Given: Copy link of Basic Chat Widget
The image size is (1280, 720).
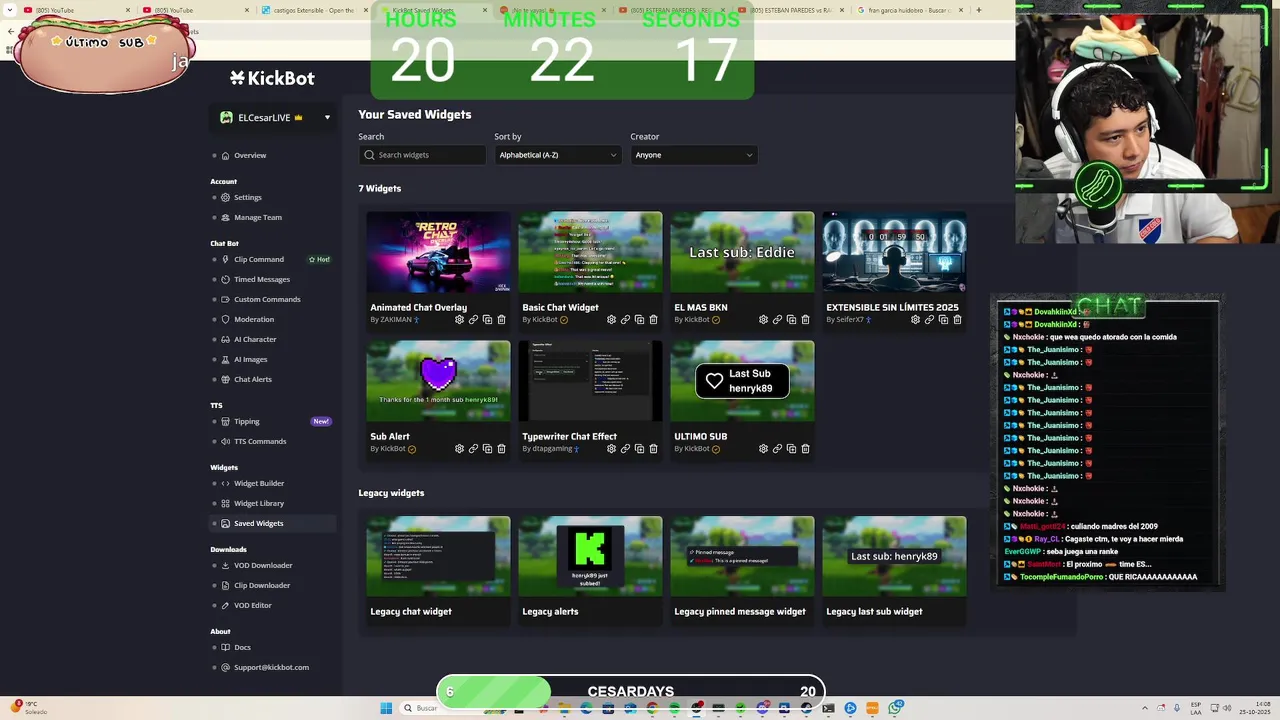Looking at the screenshot, I should (625, 320).
